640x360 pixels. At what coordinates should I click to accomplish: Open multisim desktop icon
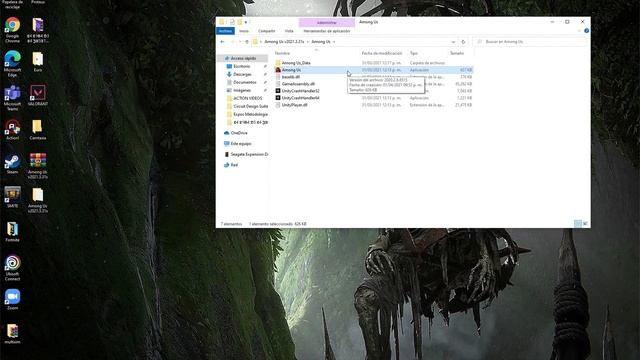(x=12, y=334)
